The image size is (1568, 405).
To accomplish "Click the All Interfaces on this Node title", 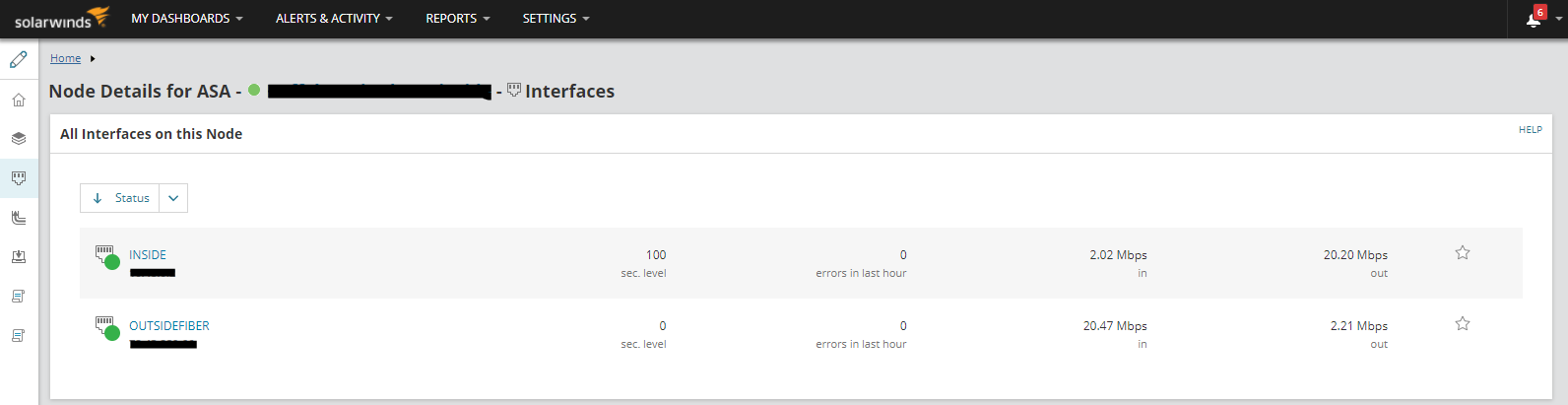I will pyautogui.click(x=151, y=133).
